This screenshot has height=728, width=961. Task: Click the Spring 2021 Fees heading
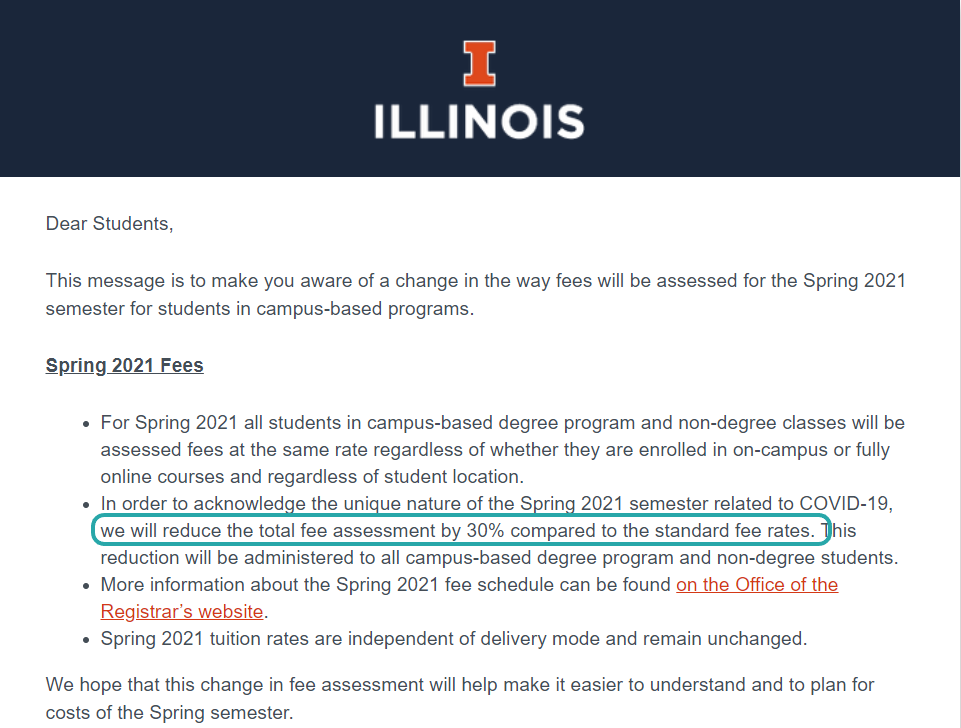124,365
